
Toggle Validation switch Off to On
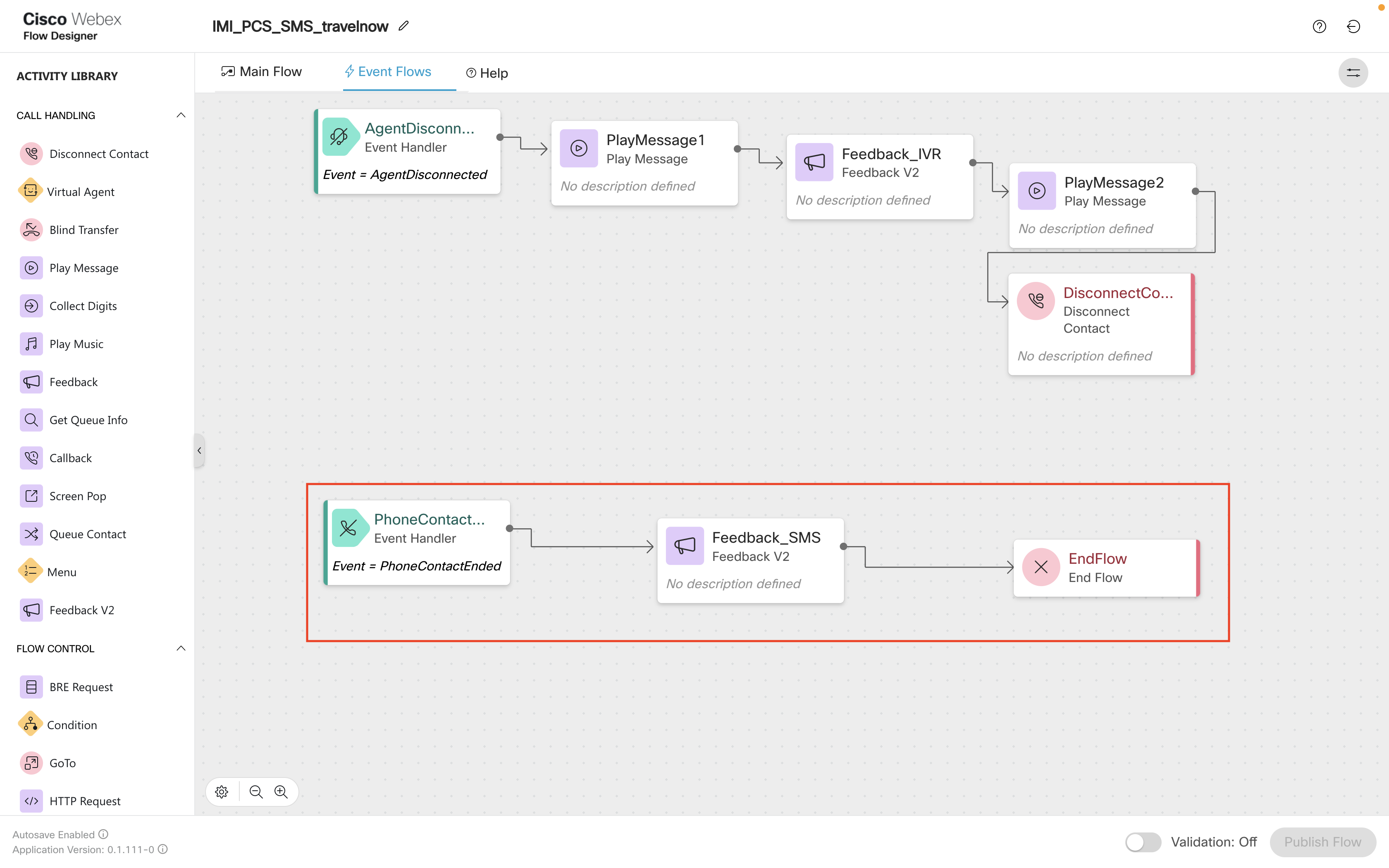(1143, 840)
